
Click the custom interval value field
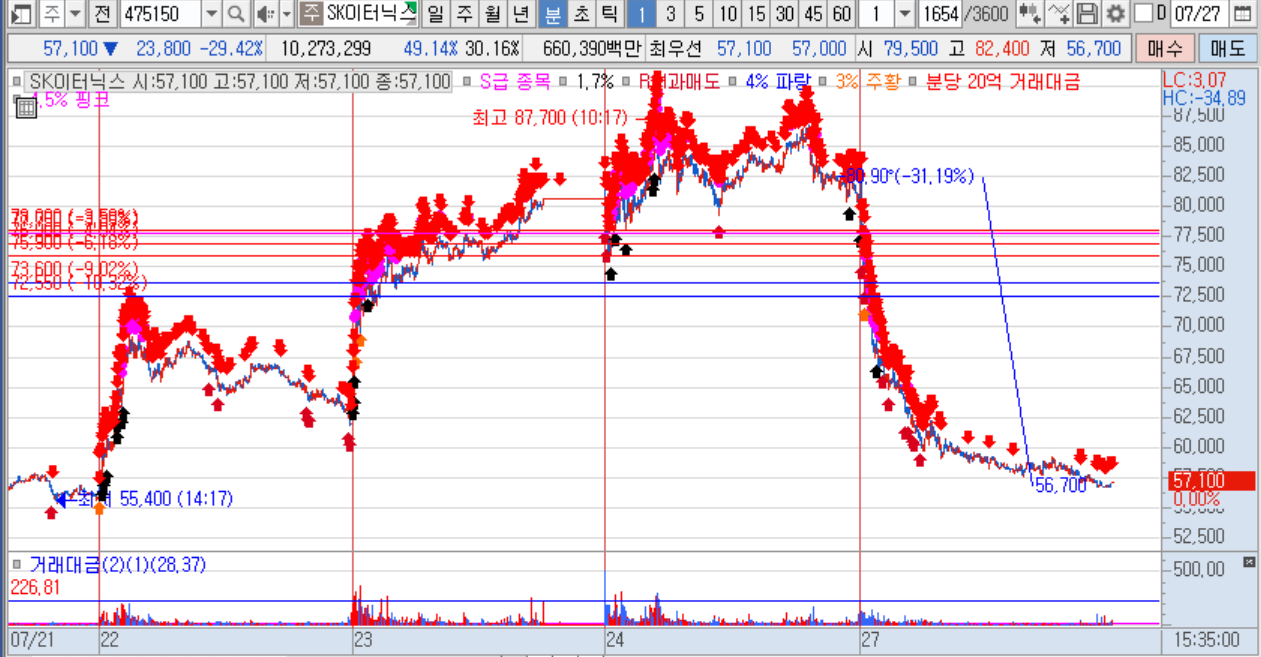877,14
